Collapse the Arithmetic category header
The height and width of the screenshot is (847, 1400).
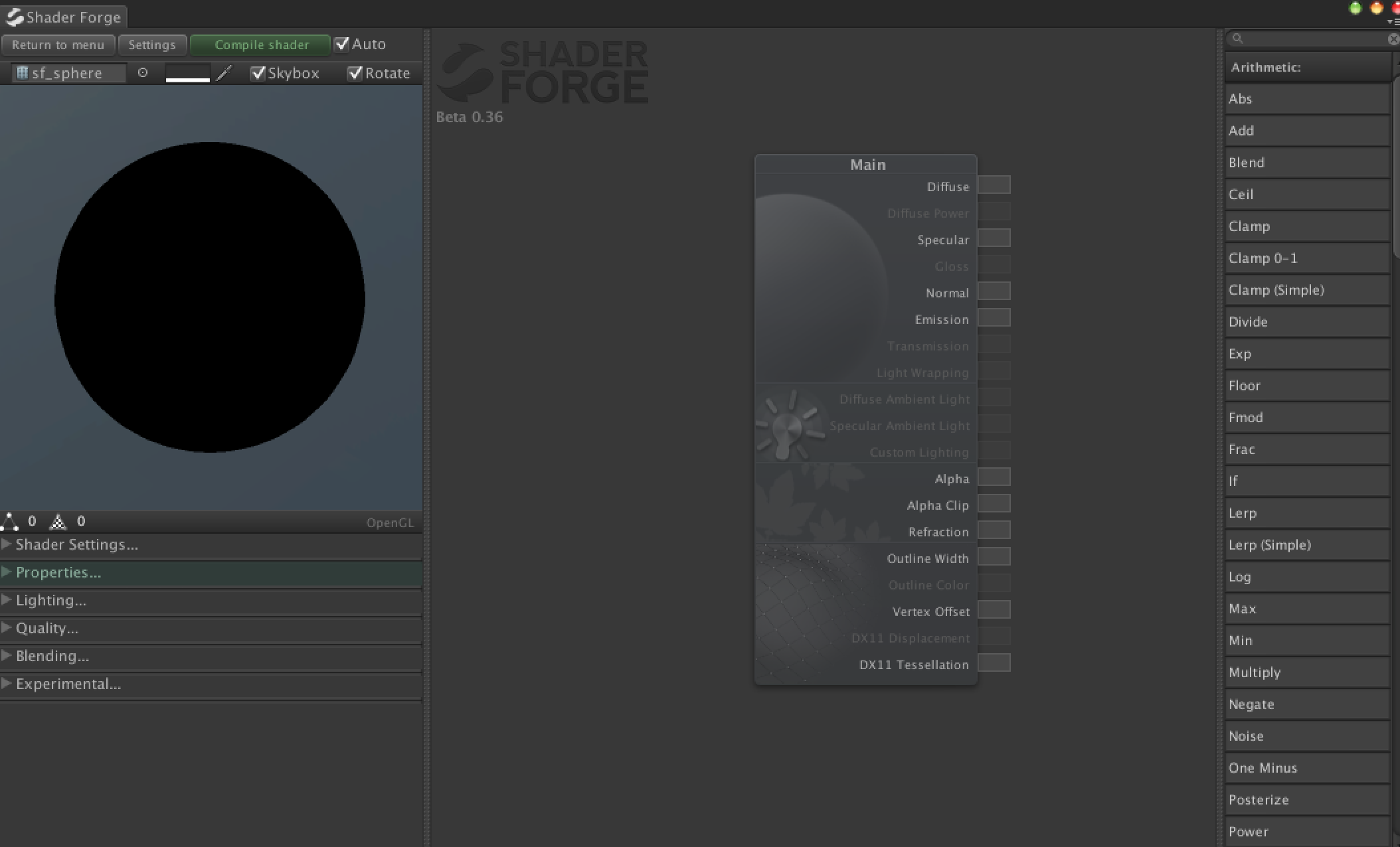[x=1307, y=67]
